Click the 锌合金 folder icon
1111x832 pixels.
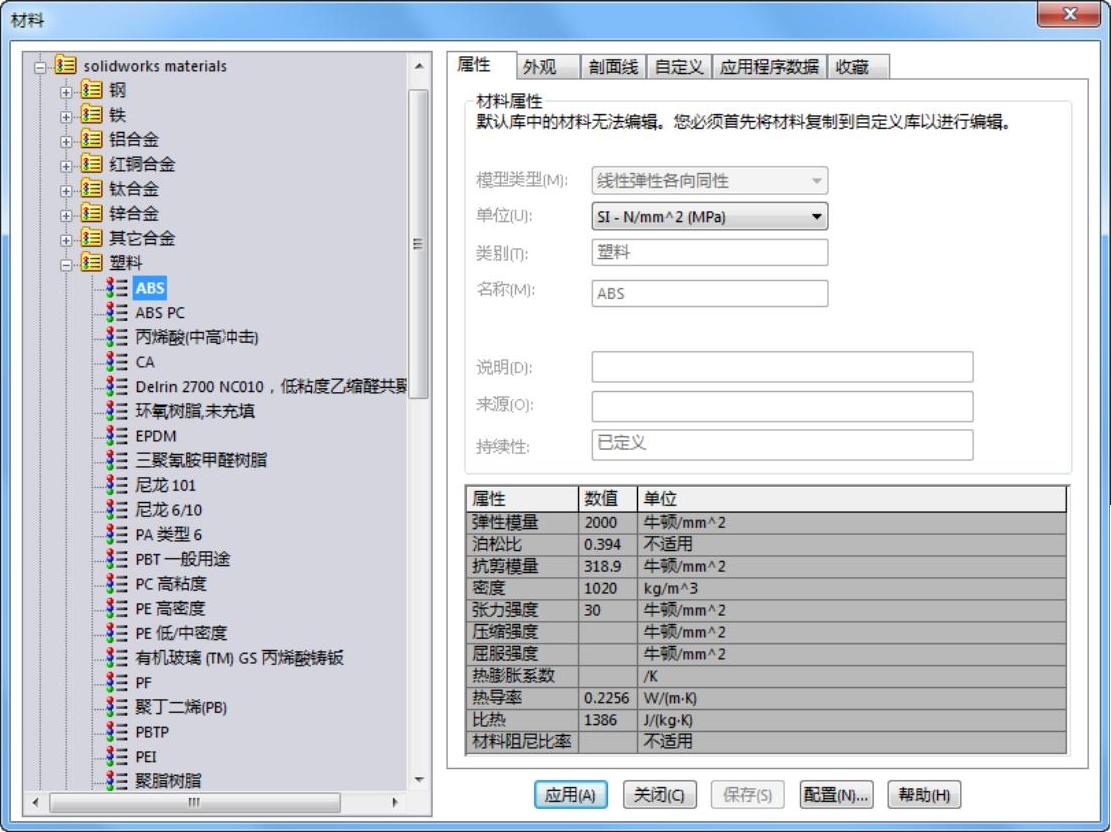coord(91,213)
